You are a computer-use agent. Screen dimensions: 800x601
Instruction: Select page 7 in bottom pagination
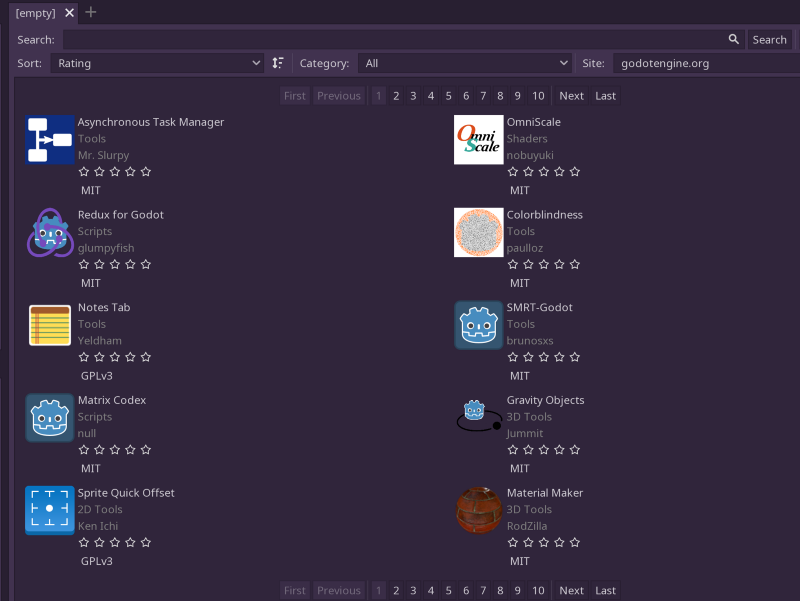click(483, 590)
